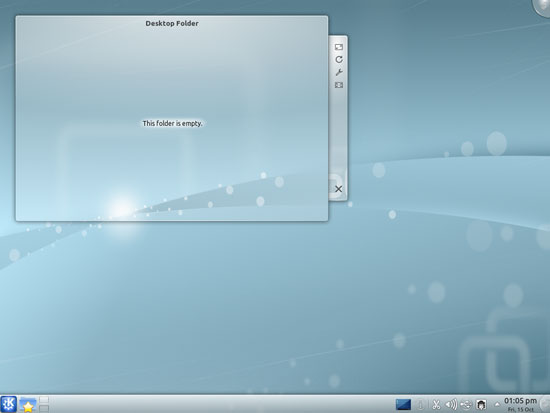
Task: Open the panel toolbox at panel's right end
Action: pos(545,404)
